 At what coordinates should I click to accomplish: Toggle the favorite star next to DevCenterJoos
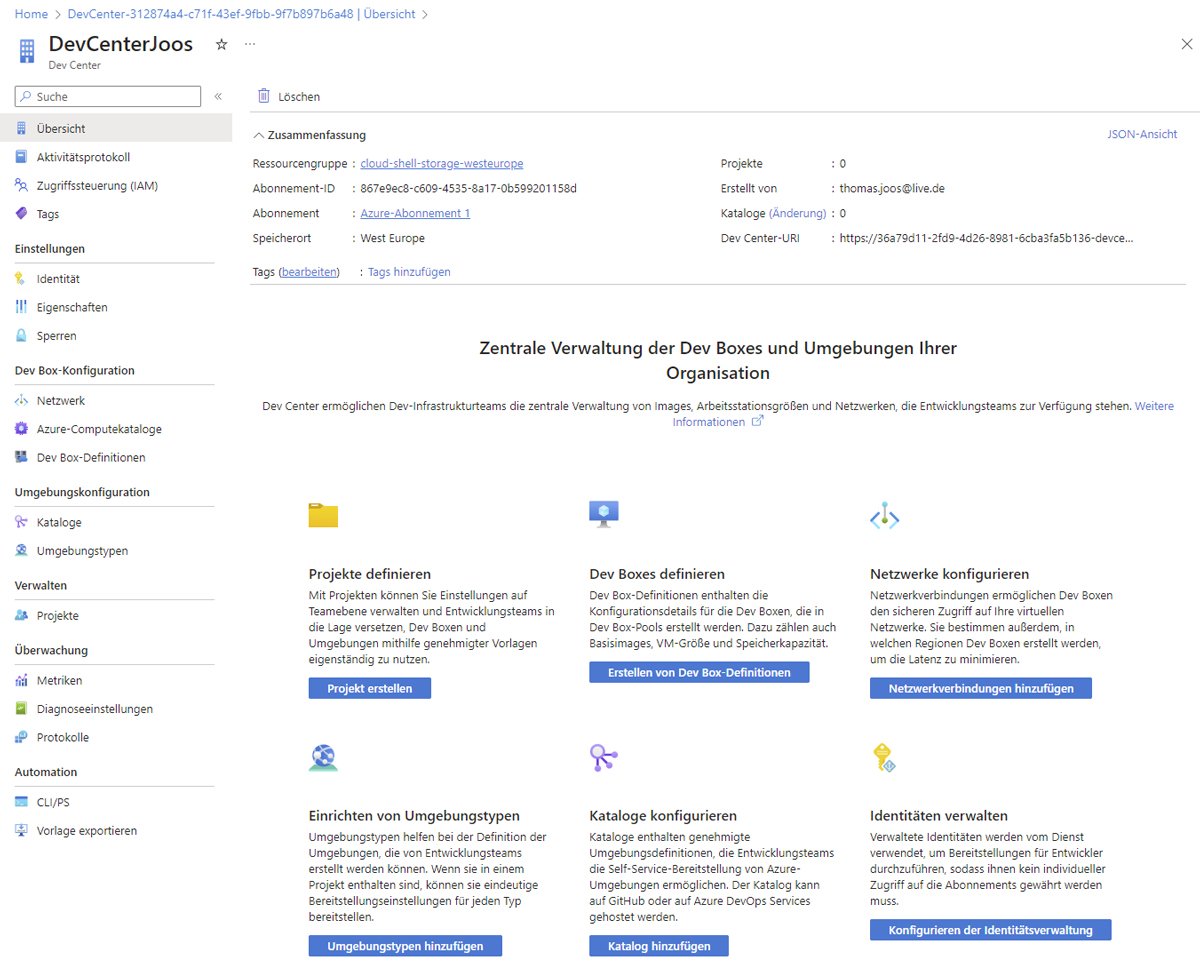point(220,44)
